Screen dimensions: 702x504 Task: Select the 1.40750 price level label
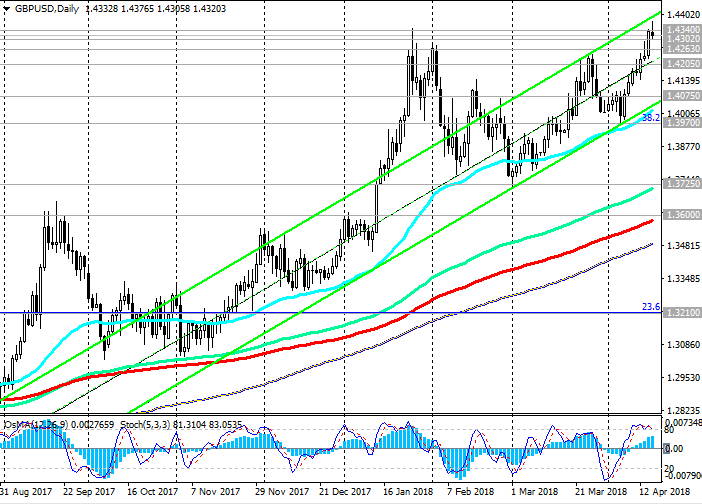click(x=682, y=96)
